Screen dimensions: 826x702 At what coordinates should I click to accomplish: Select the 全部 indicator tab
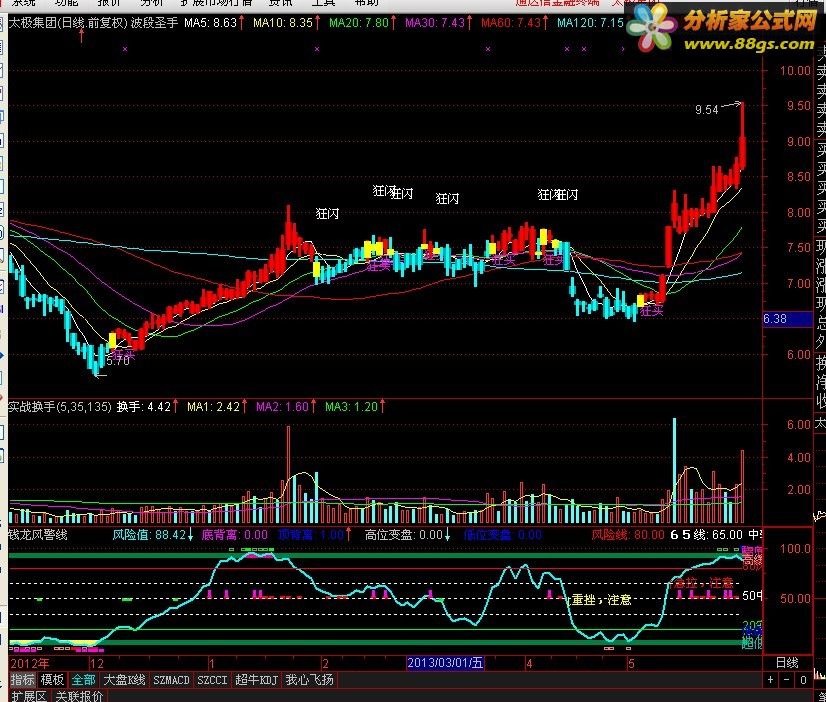point(84,680)
